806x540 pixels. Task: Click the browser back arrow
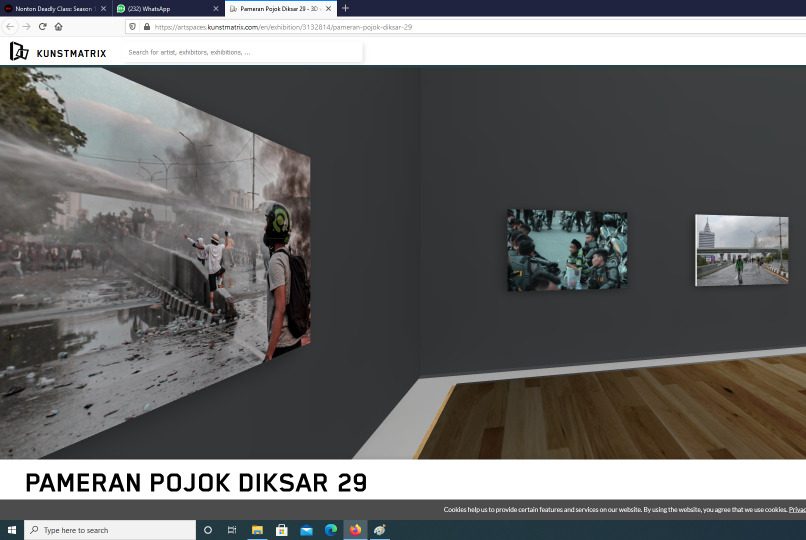tap(10, 27)
